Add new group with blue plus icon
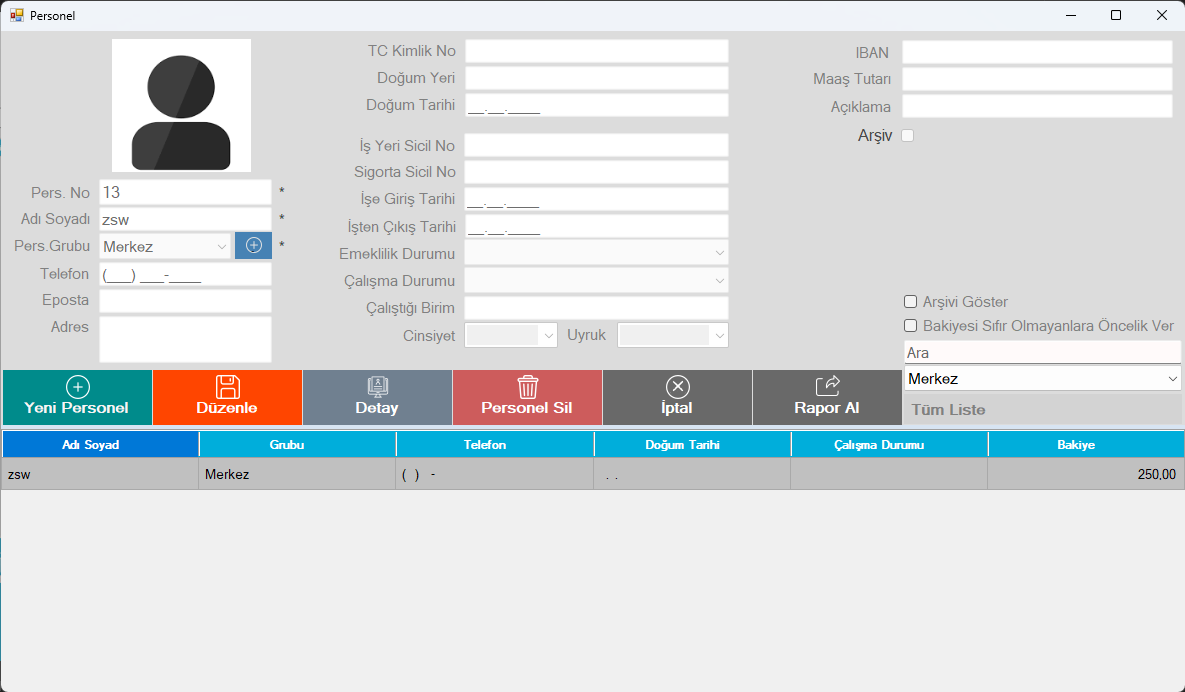 click(x=253, y=246)
